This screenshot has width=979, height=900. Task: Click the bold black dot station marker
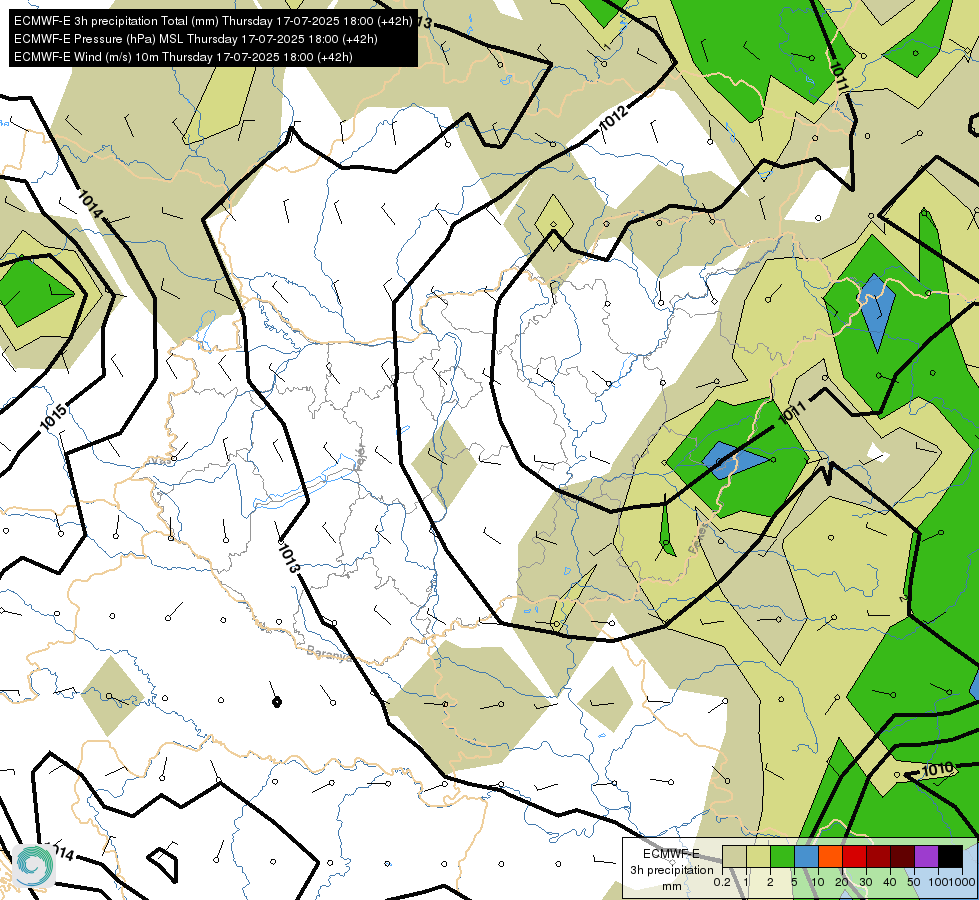point(277,703)
